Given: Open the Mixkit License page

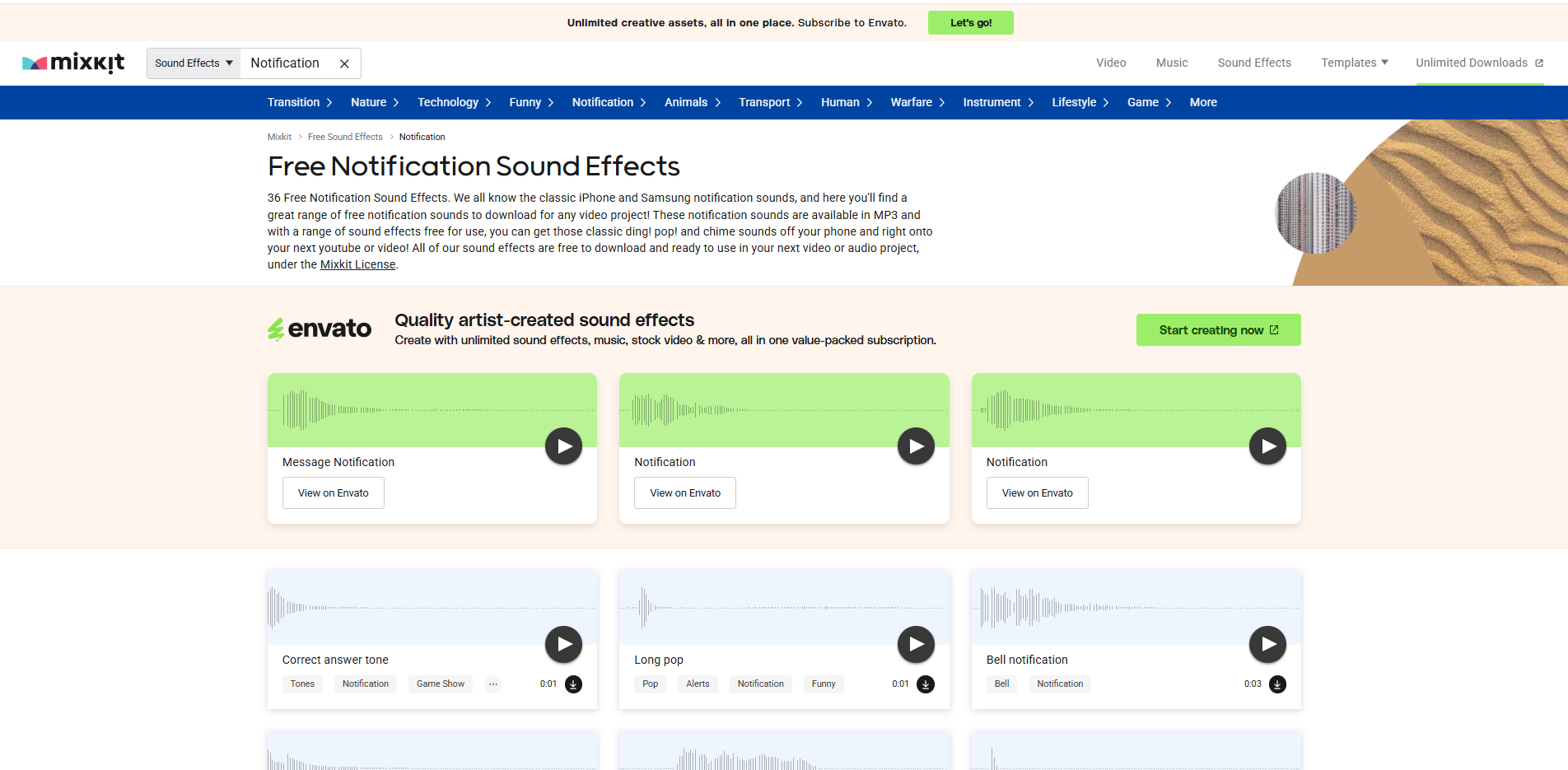Looking at the screenshot, I should (x=357, y=264).
